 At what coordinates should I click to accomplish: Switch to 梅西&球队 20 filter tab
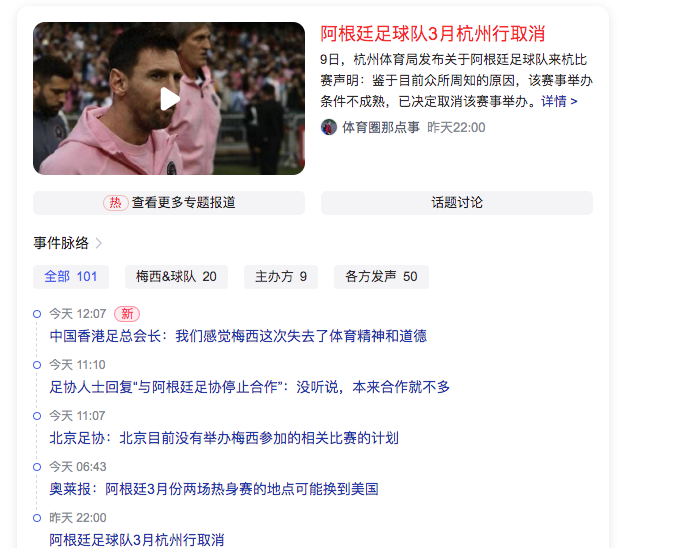(176, 277)
